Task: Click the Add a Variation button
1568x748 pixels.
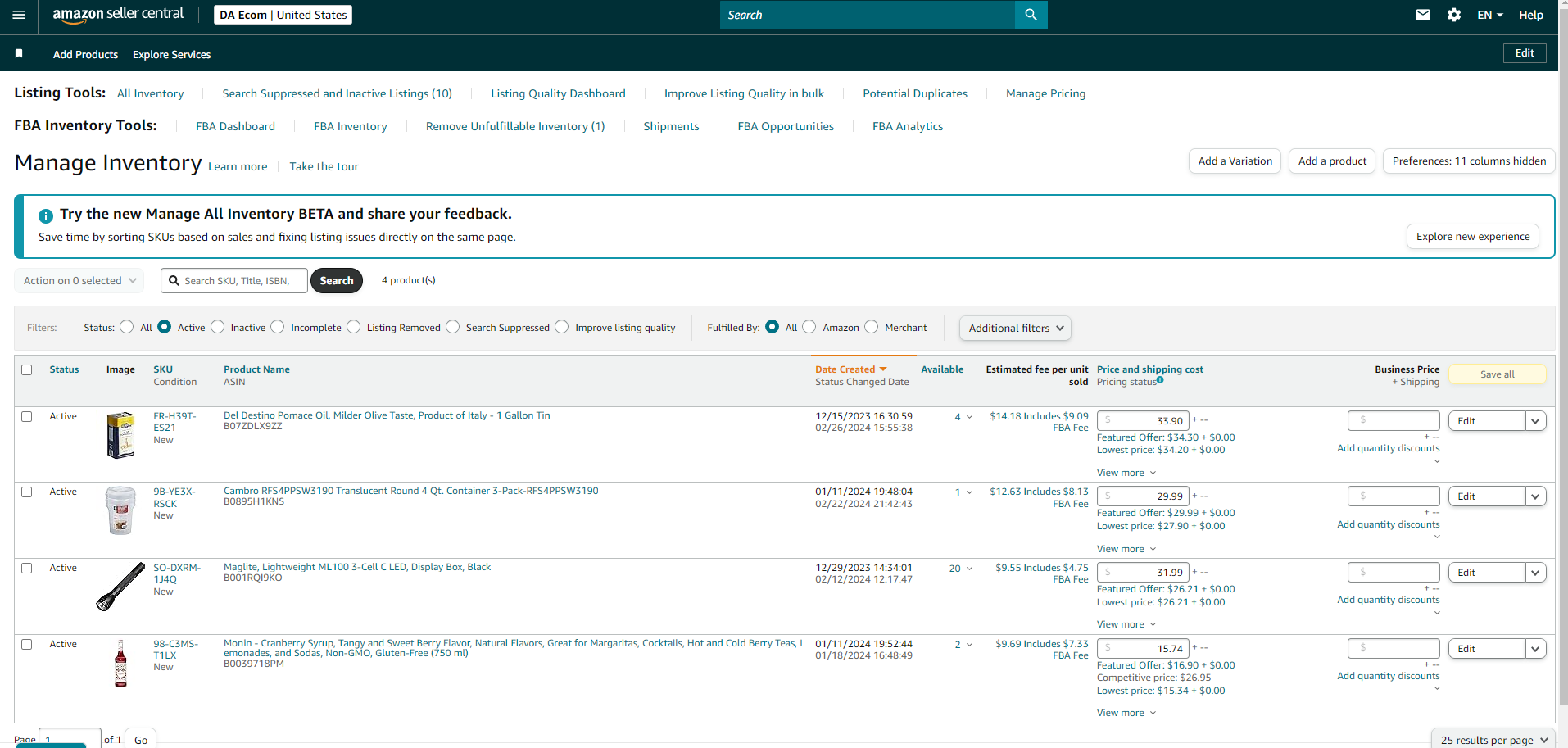Action: click(x=1235, y=161)
